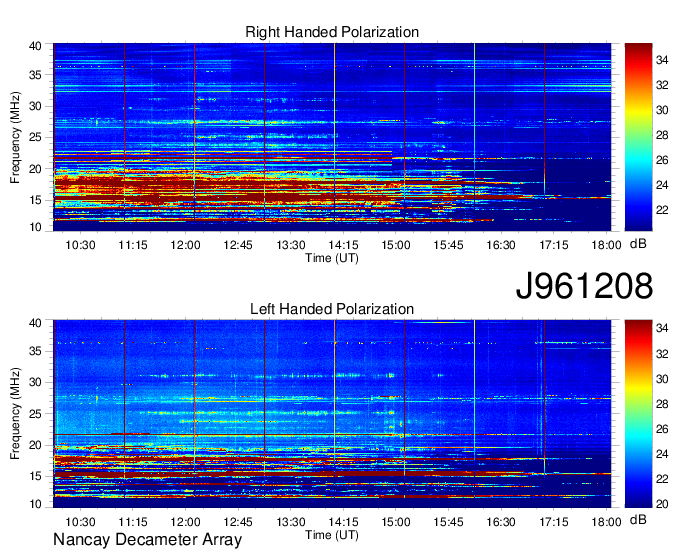Click the 35 MHz frequency tick of Right Handed plot

coord(35,75)
